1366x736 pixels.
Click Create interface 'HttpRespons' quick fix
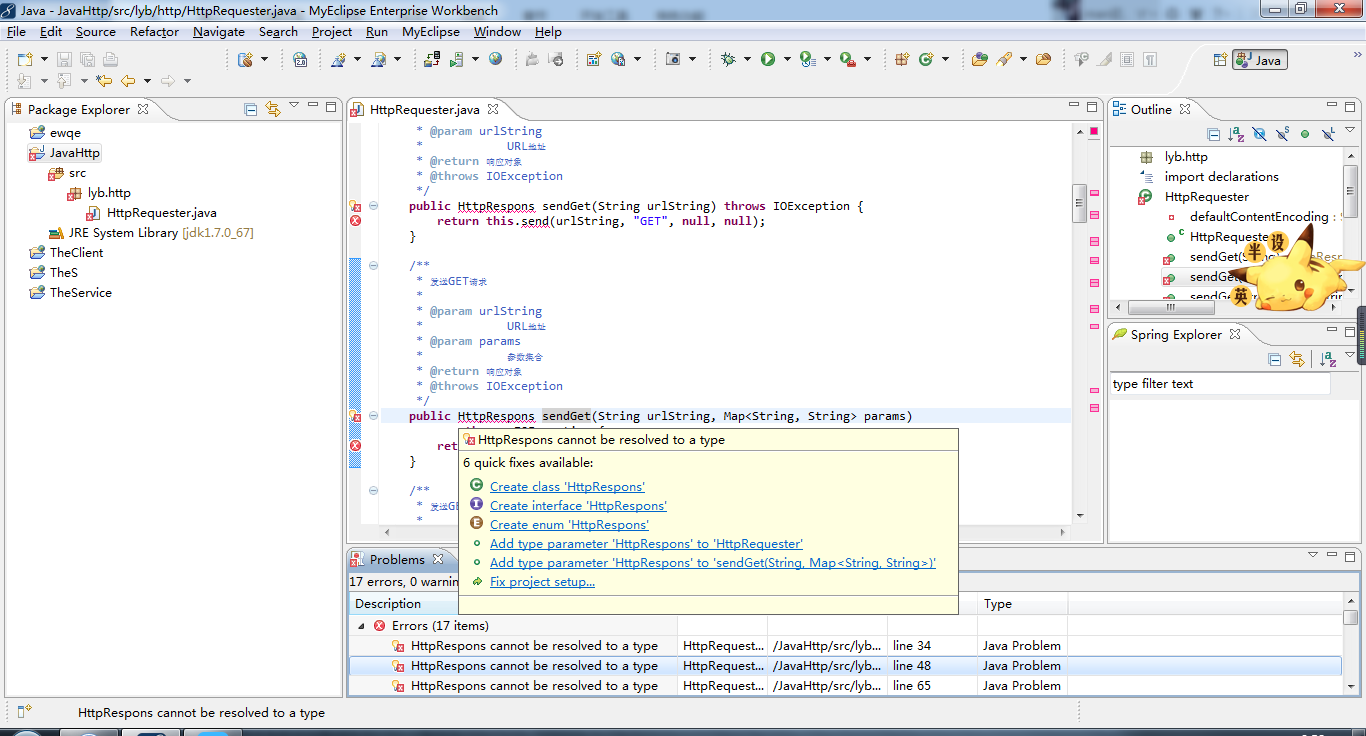coord(578,505)
